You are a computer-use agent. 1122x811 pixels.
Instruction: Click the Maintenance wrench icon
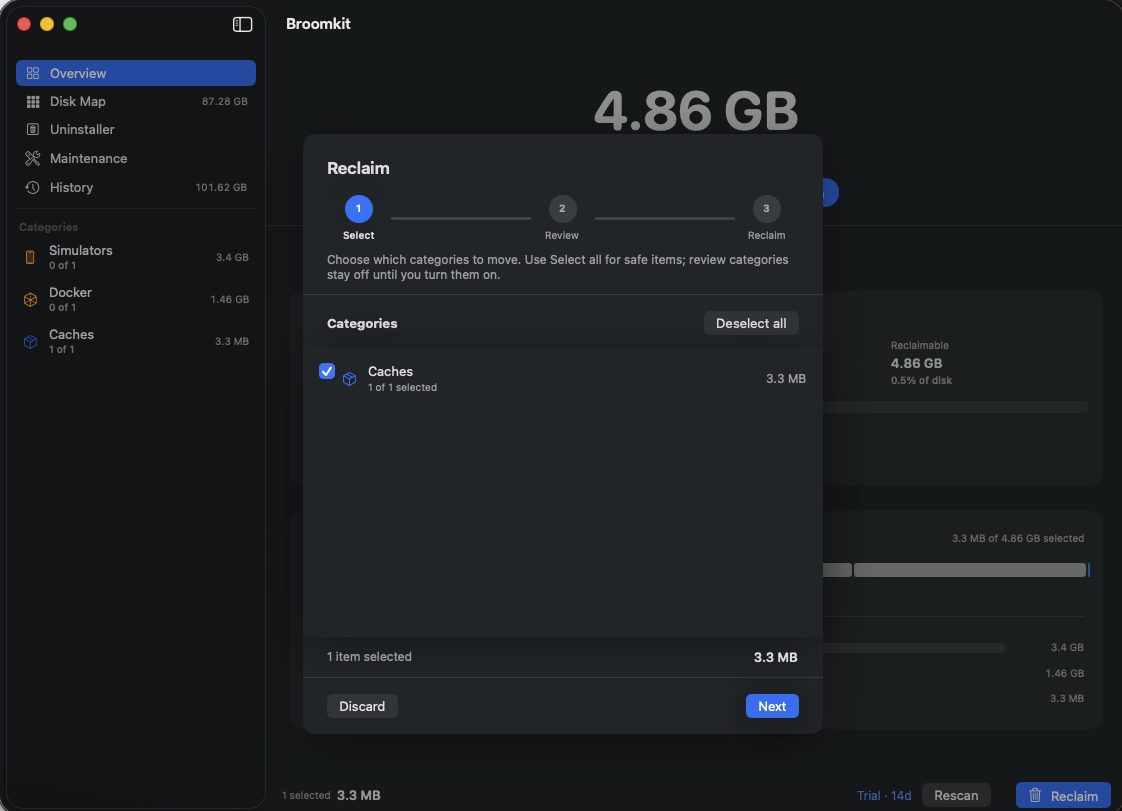tap(33, 158)
